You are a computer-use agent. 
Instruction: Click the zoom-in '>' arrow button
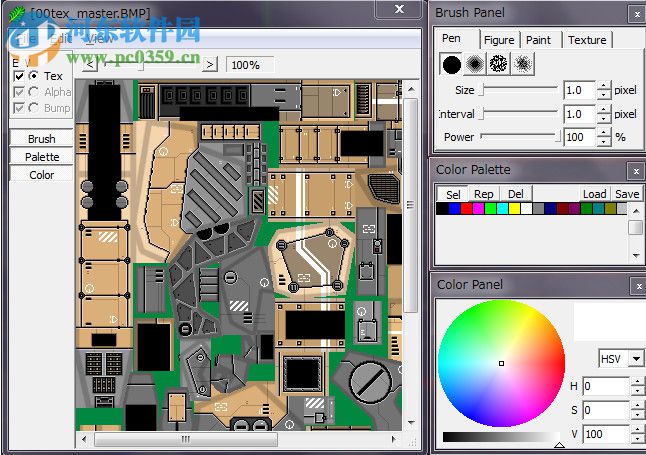tap(210, 64)
